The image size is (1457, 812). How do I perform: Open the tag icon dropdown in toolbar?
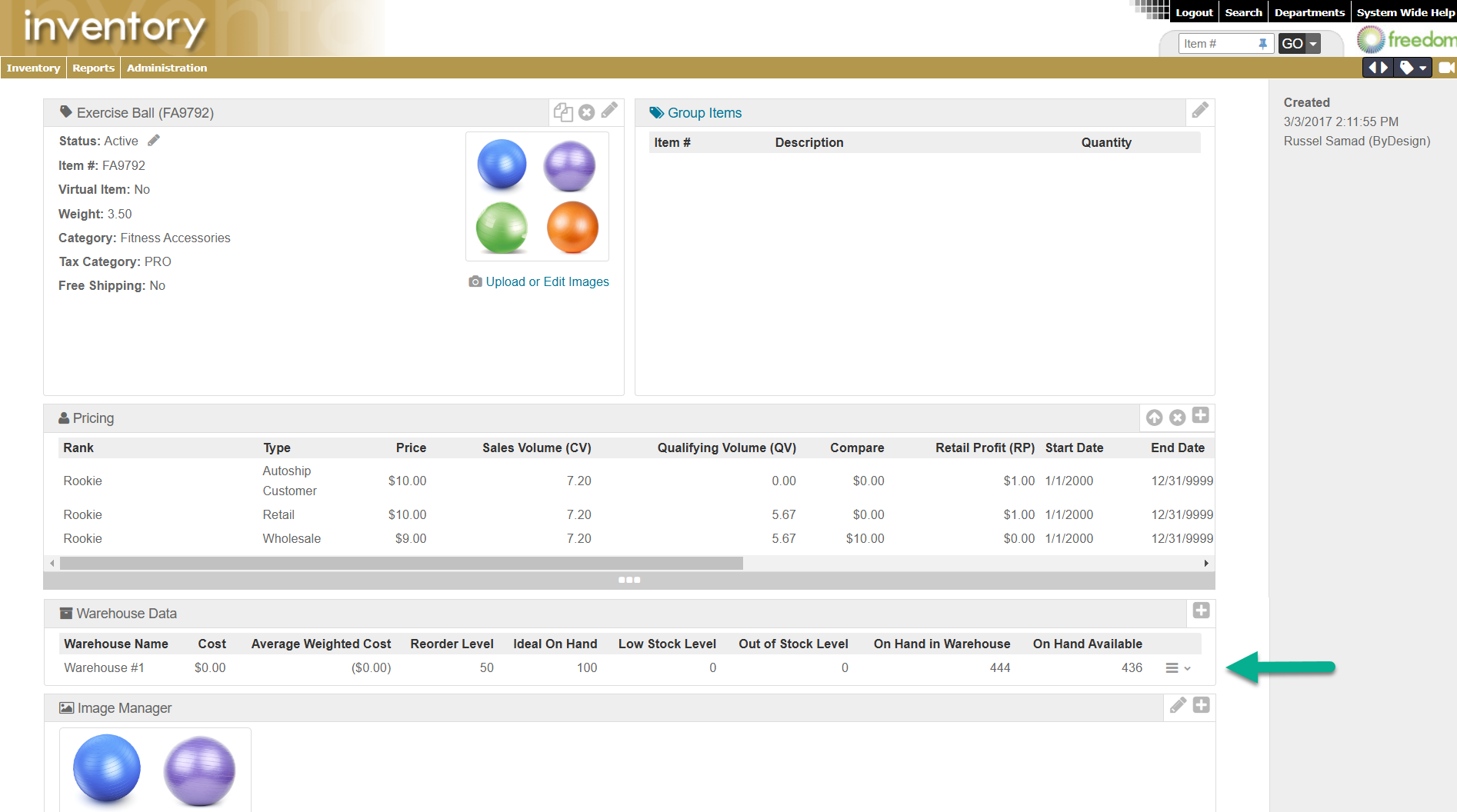[x=1422, y=68]
